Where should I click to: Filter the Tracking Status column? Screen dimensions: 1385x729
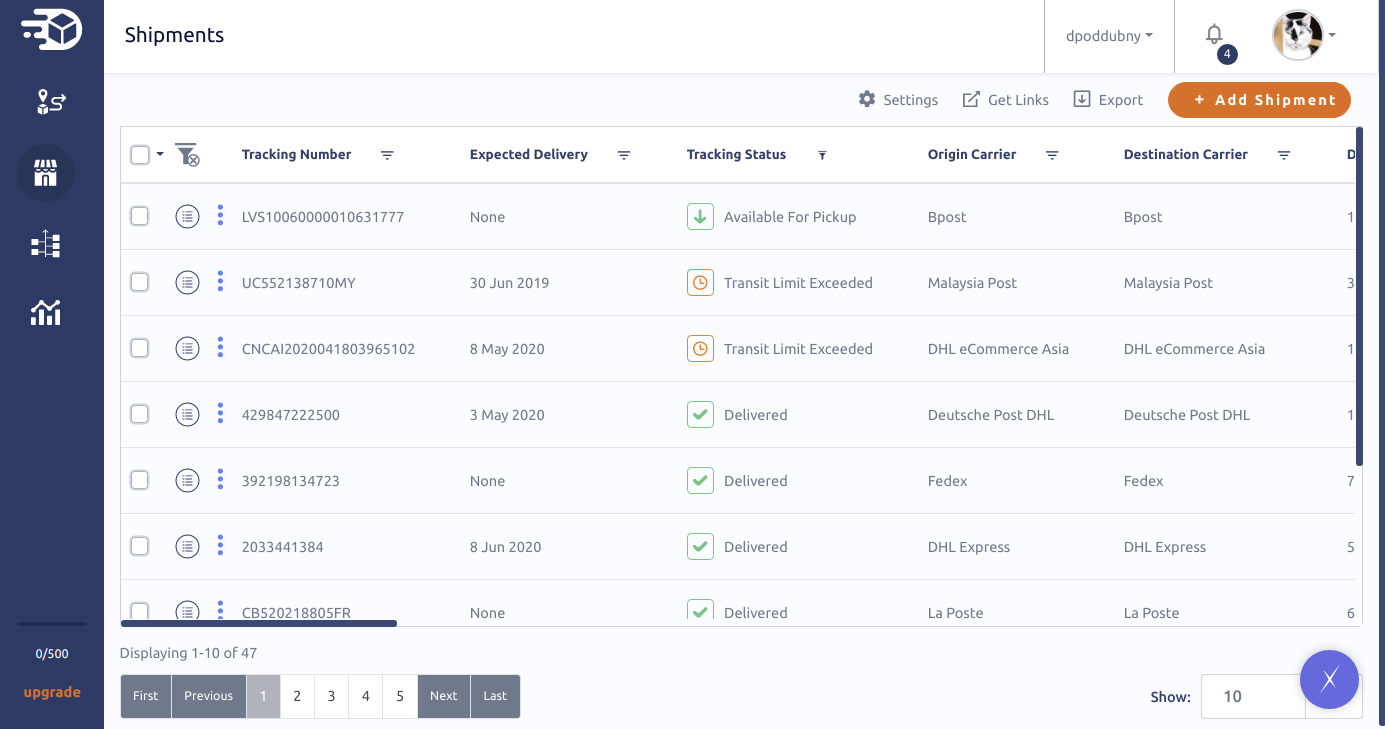[x=822, y=155]
